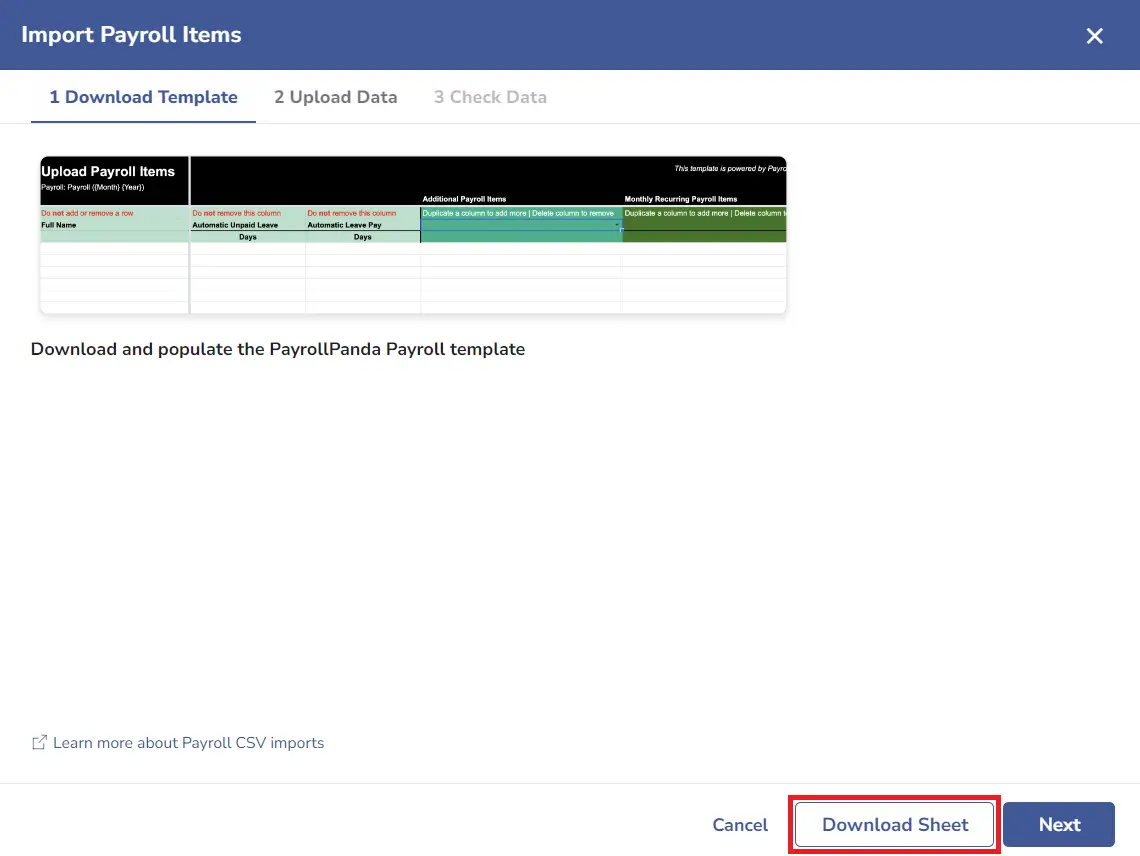Click the Import Payroll Items dialog title

131,35
